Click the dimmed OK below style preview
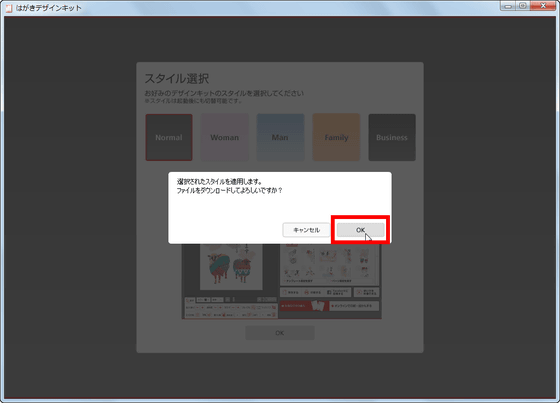Image resolution: width=560 pixels, height=403 pixels. point(280,333)
